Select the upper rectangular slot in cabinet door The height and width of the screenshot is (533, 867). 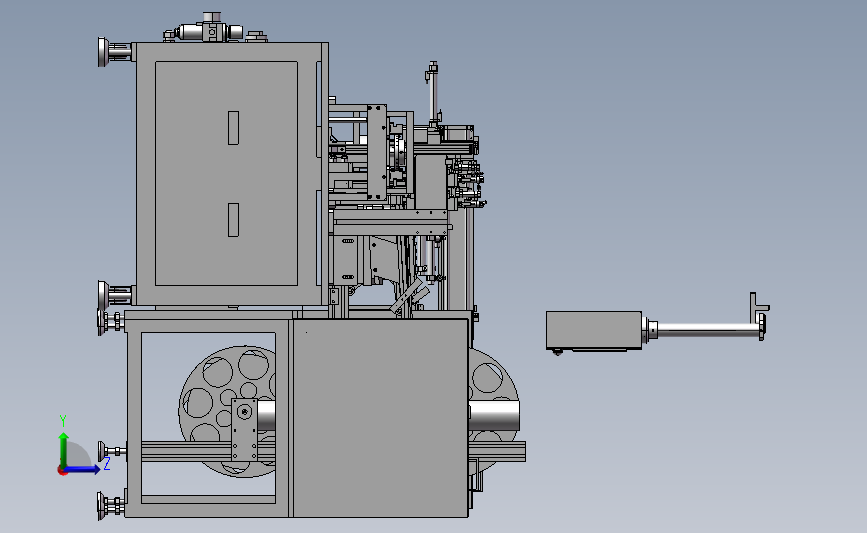click(x=233, y=128)
